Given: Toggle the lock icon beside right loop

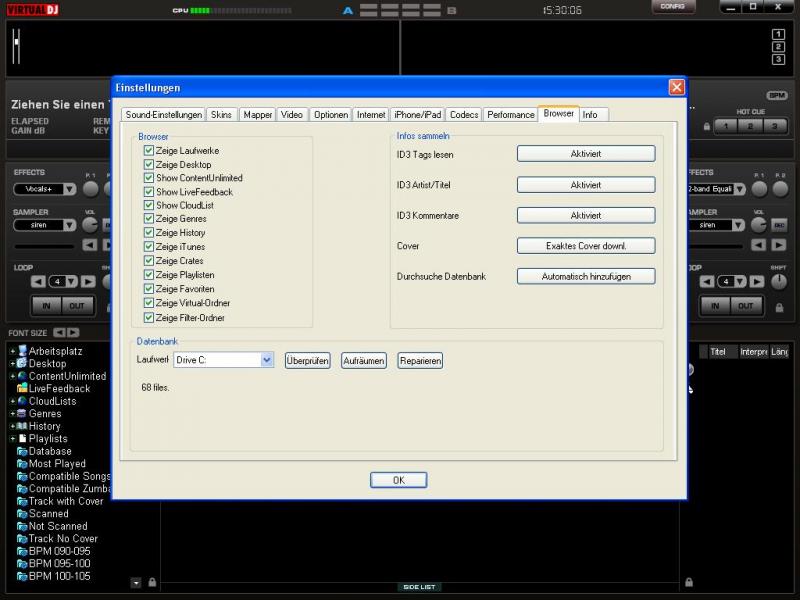Looking at the screenshot, I should 779,308.
